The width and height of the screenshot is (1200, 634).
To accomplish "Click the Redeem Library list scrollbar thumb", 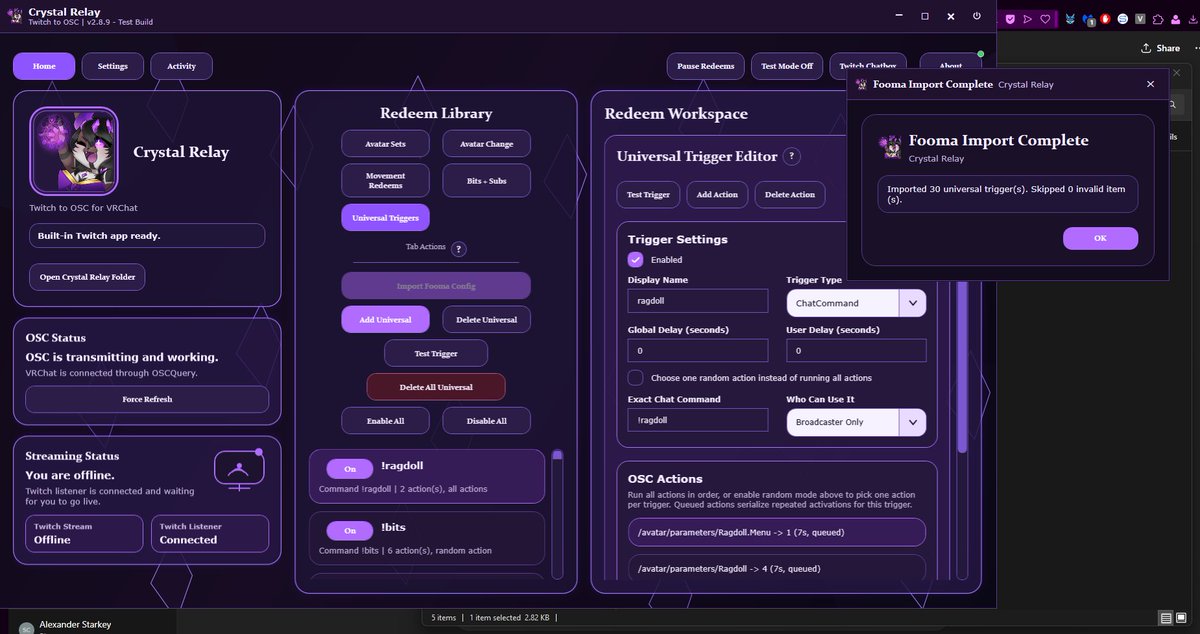I will (557, 455).
